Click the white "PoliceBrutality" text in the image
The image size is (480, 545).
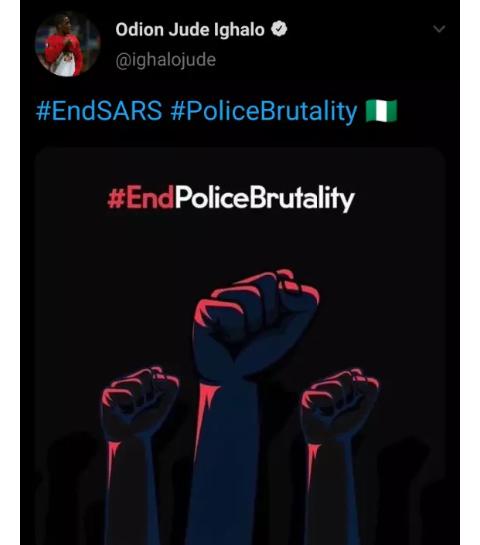265,199
